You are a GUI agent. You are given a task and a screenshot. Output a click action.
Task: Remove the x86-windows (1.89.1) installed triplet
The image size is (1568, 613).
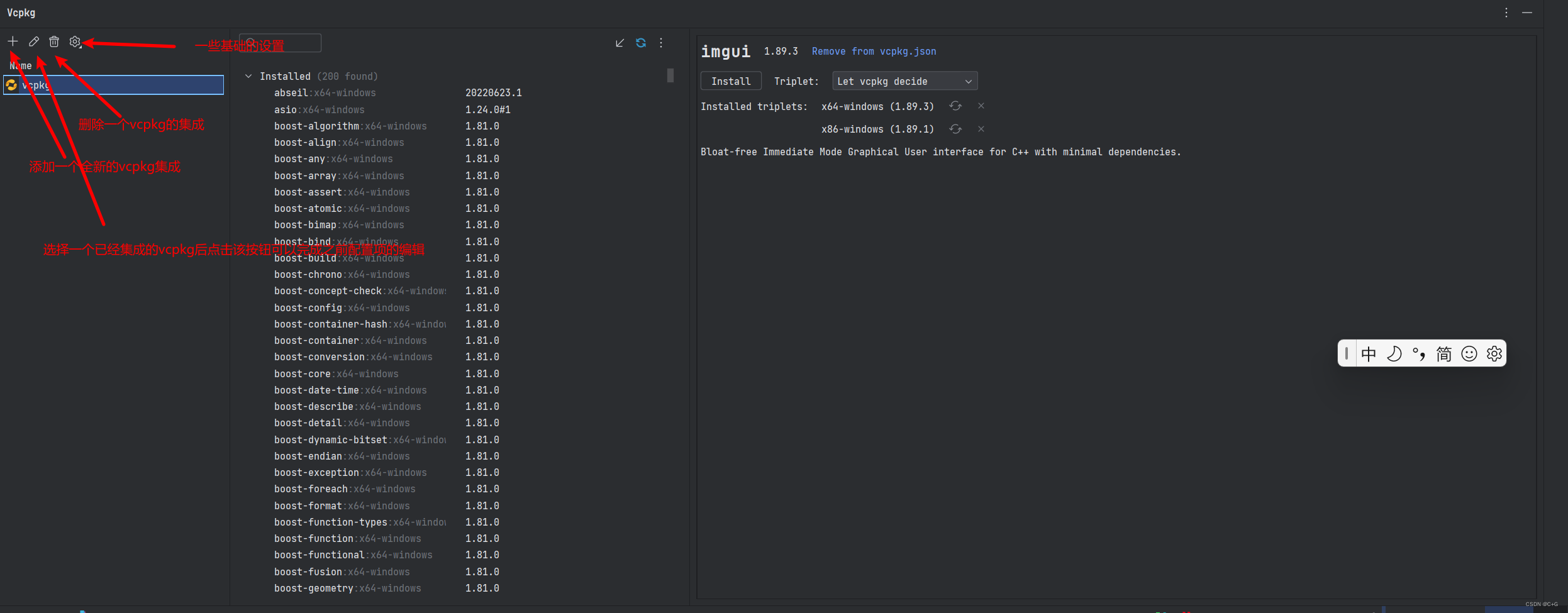(x=981, y=129)
